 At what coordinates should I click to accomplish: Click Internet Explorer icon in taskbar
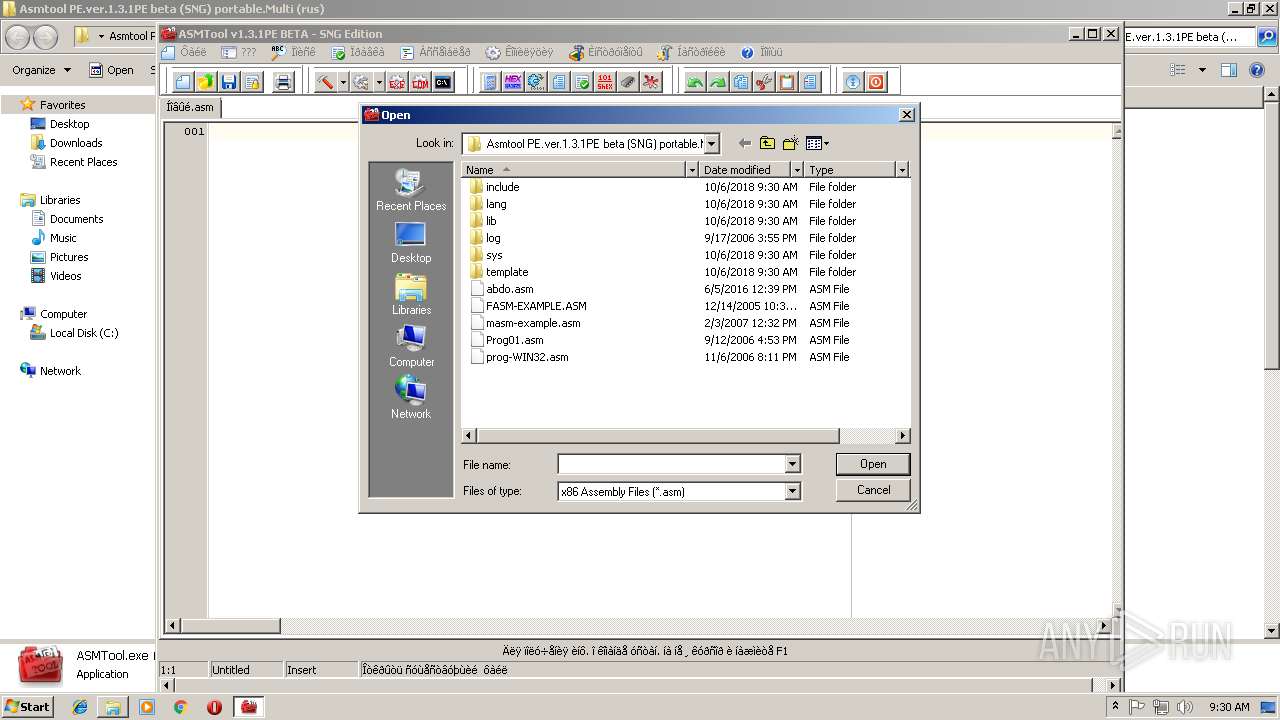point(80,707)
